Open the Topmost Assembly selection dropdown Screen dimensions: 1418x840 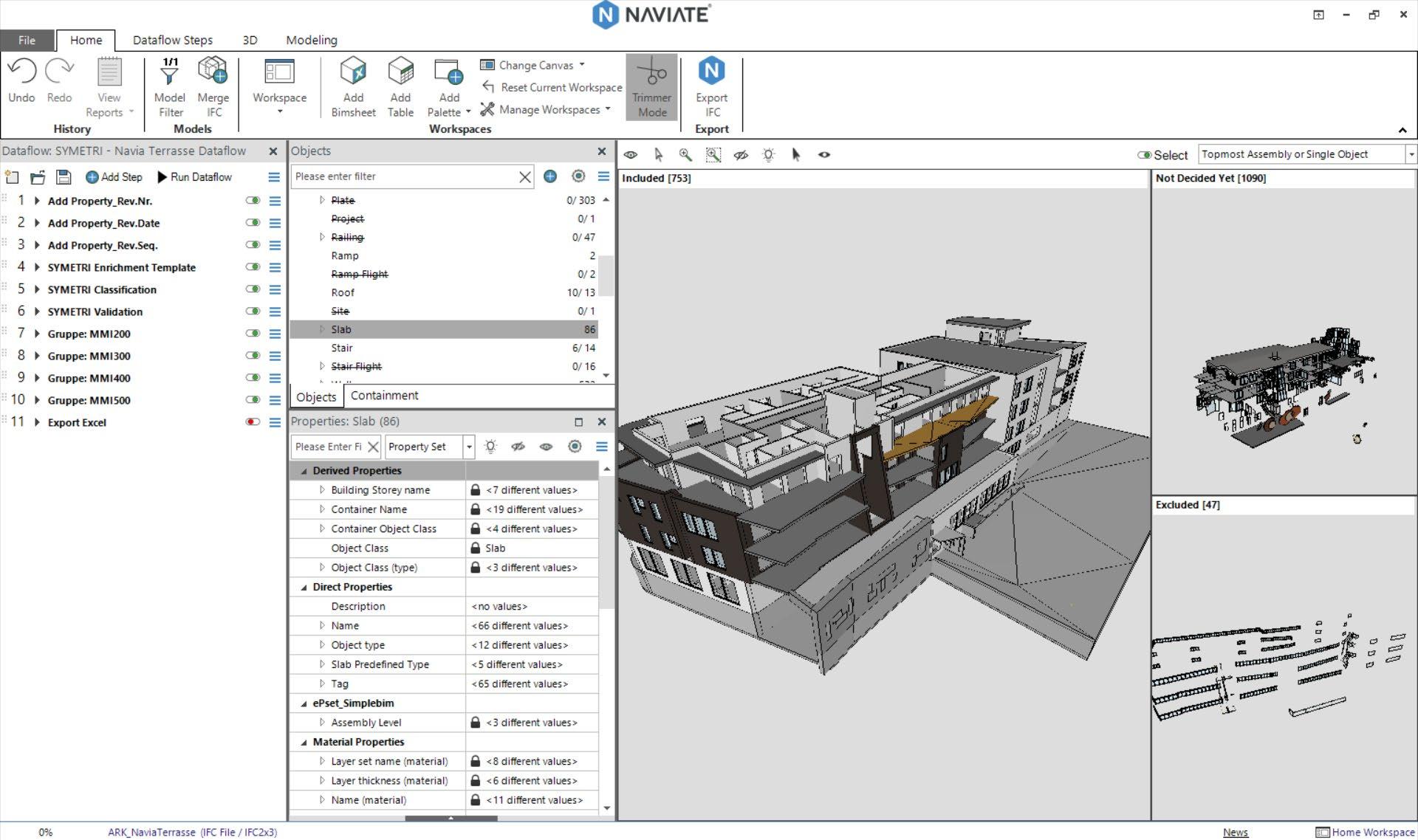coord(1411,154)
